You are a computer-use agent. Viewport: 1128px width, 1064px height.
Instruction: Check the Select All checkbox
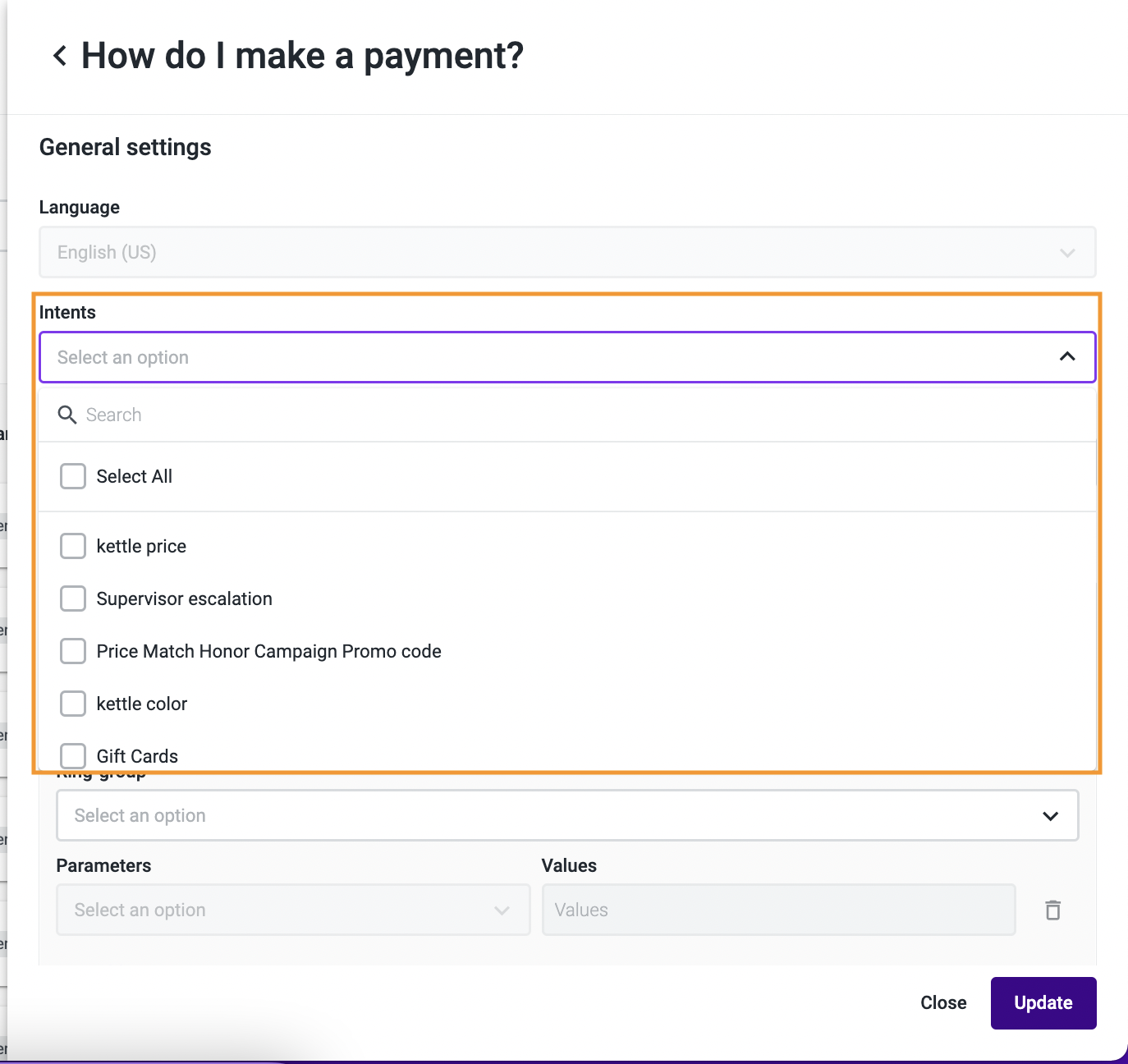point(73,476)
